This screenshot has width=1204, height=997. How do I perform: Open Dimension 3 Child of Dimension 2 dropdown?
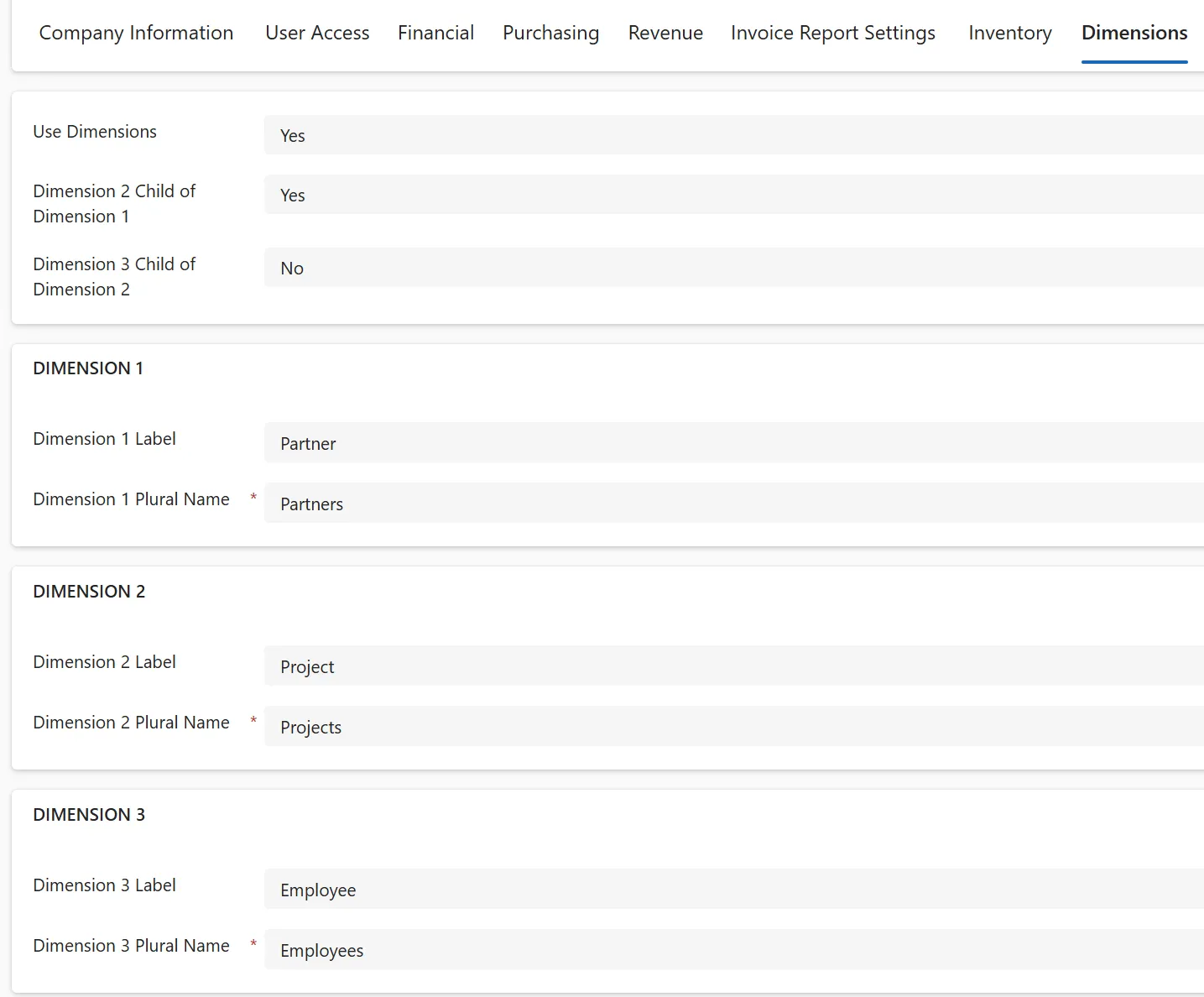pos(734,268)
